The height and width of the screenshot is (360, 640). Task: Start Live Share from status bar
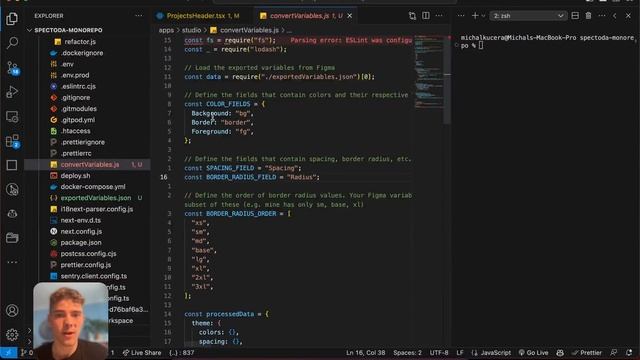click(x=142, y=353)
